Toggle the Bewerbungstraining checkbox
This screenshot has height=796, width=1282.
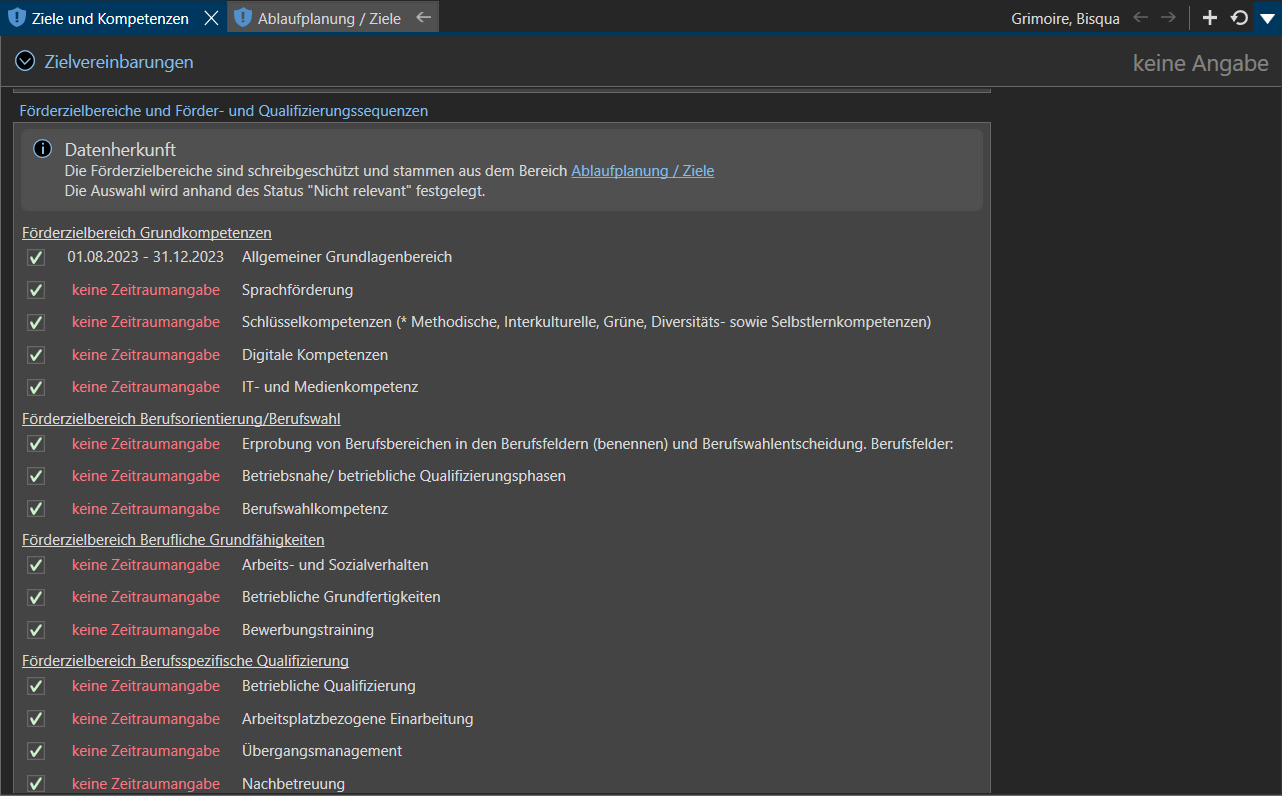tap(36, 630)
